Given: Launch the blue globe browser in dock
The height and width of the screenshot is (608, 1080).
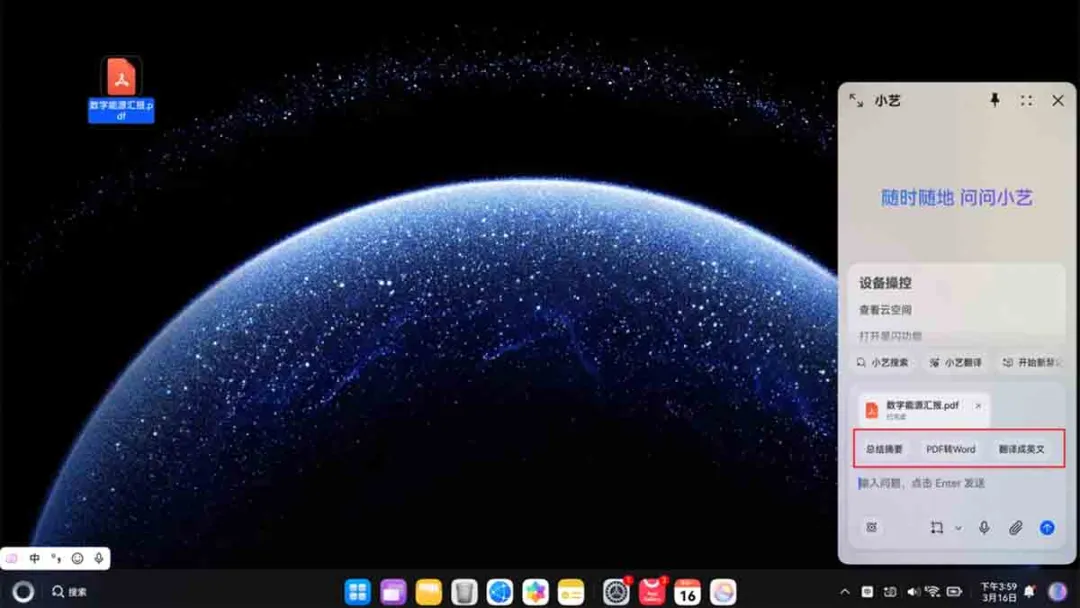Looking at the screenshot, I should click(x=500, y=591).
